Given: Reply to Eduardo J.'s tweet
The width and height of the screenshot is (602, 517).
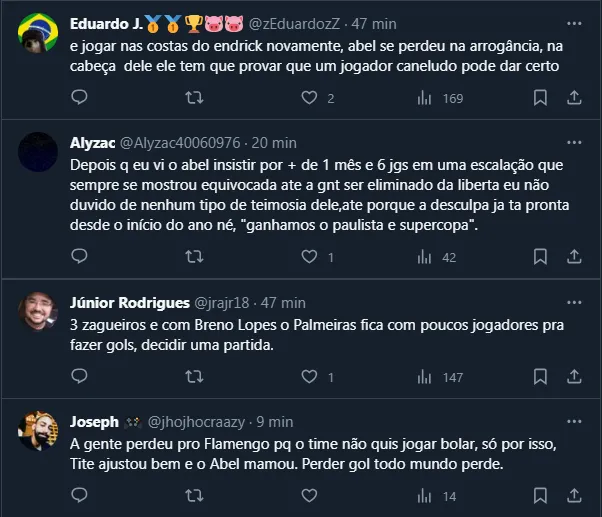Looking at the screenshot, I should 81,98.
